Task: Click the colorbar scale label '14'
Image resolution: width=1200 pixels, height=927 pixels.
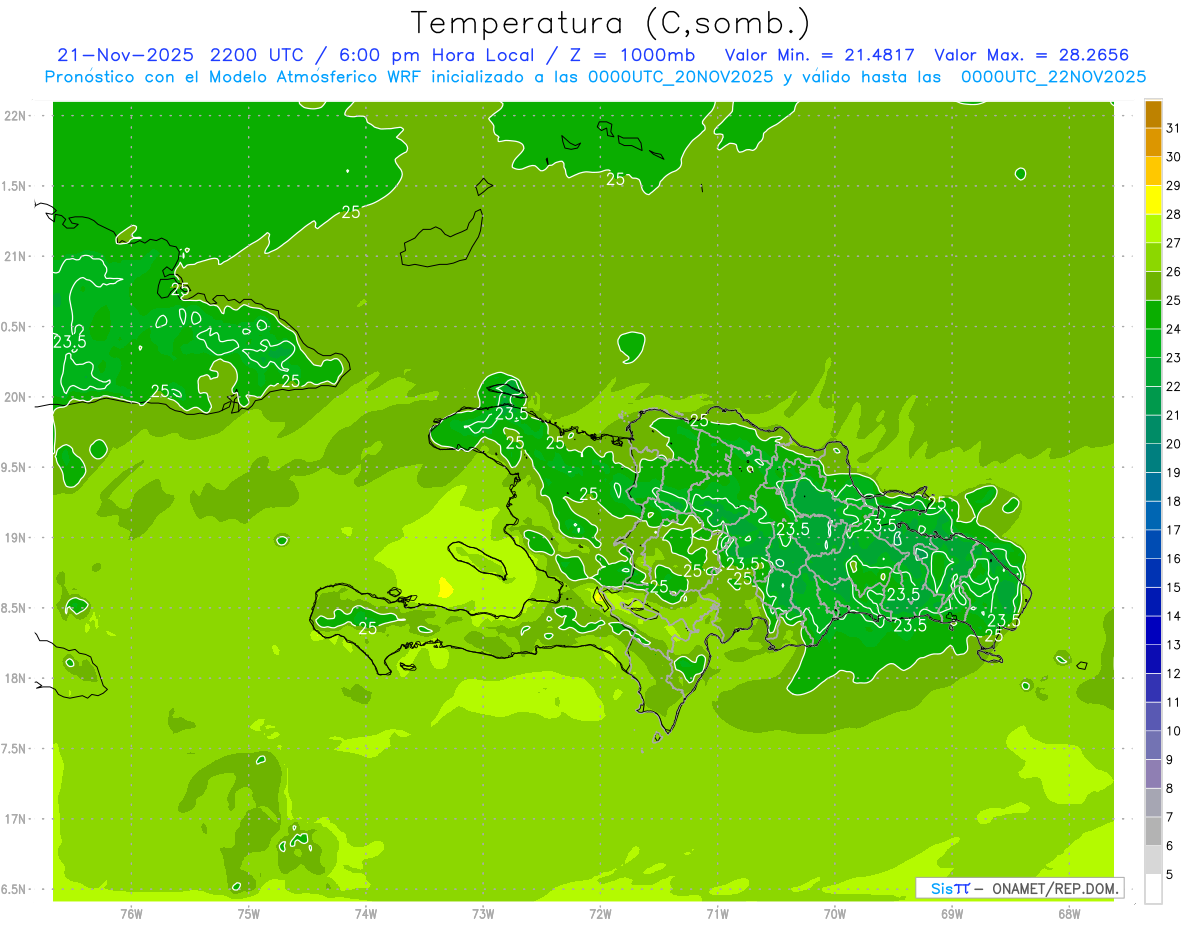Action: pos(1174,616)
